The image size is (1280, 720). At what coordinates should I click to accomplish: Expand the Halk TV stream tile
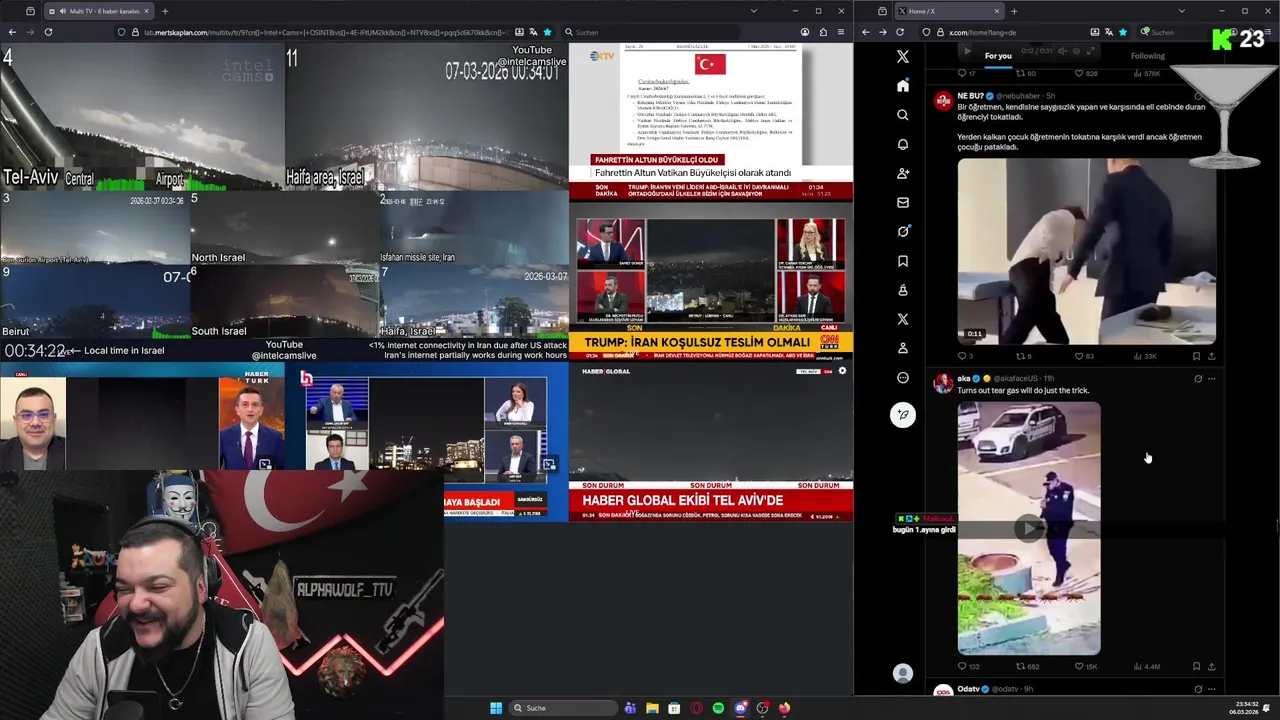tap(549, 464)
